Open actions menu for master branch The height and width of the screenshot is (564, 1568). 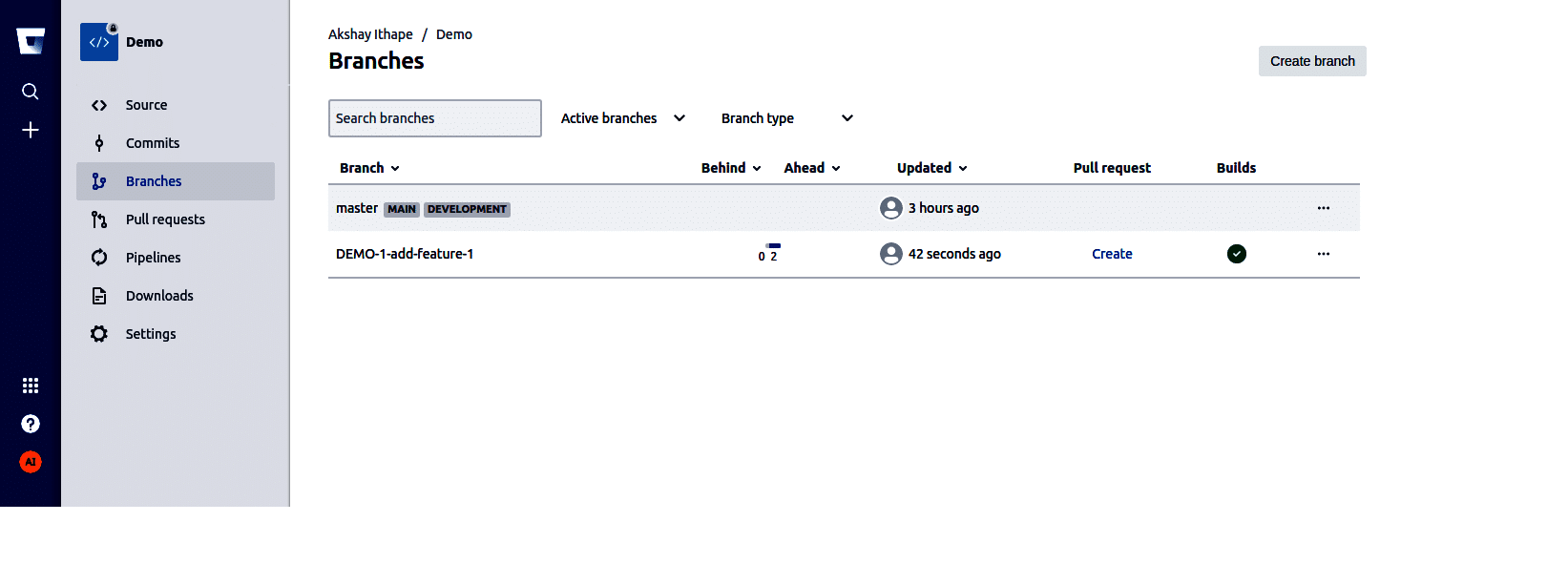click(x=1324, y=208)
